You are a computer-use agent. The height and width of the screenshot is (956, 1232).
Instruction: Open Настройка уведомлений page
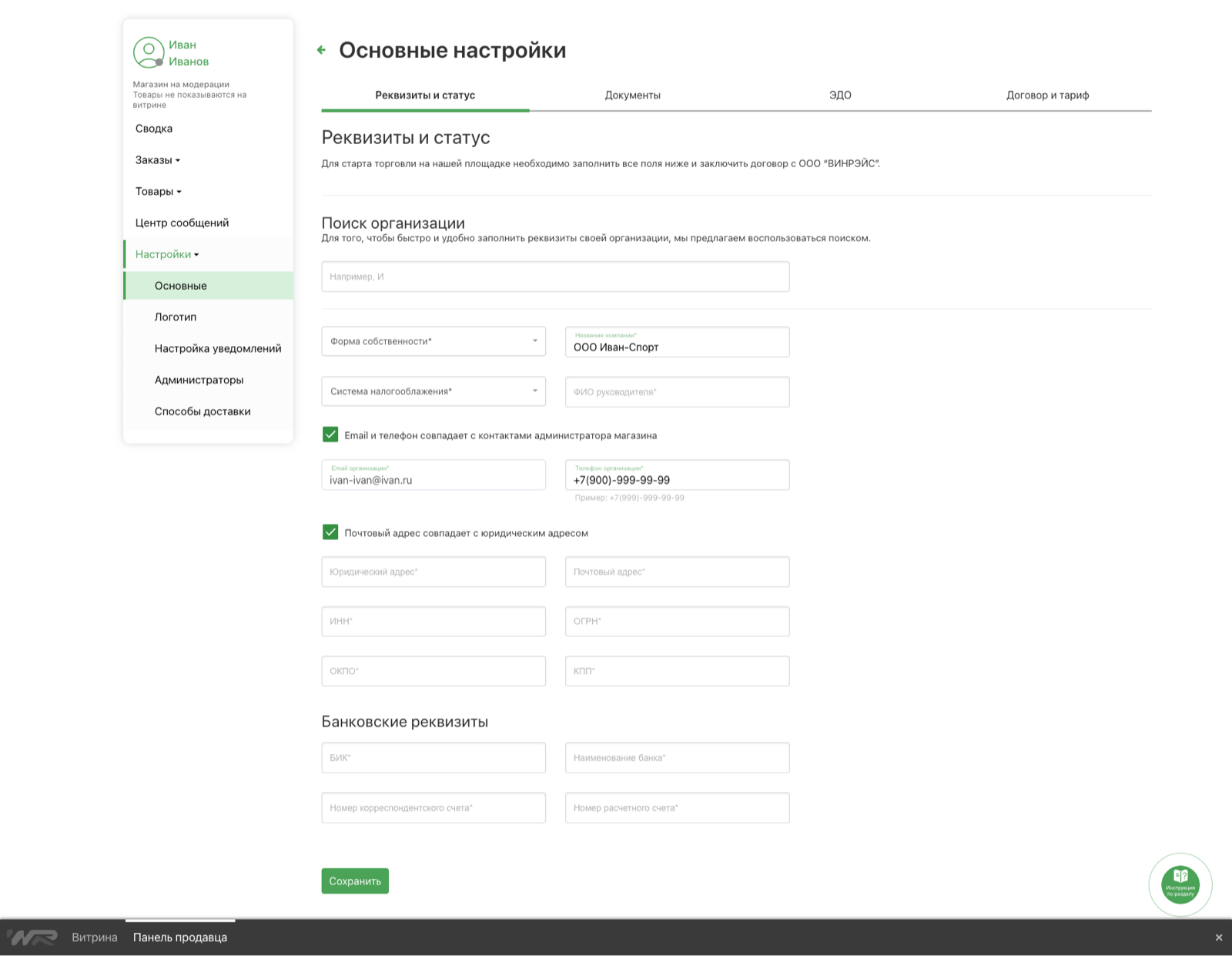pos(218,348)
